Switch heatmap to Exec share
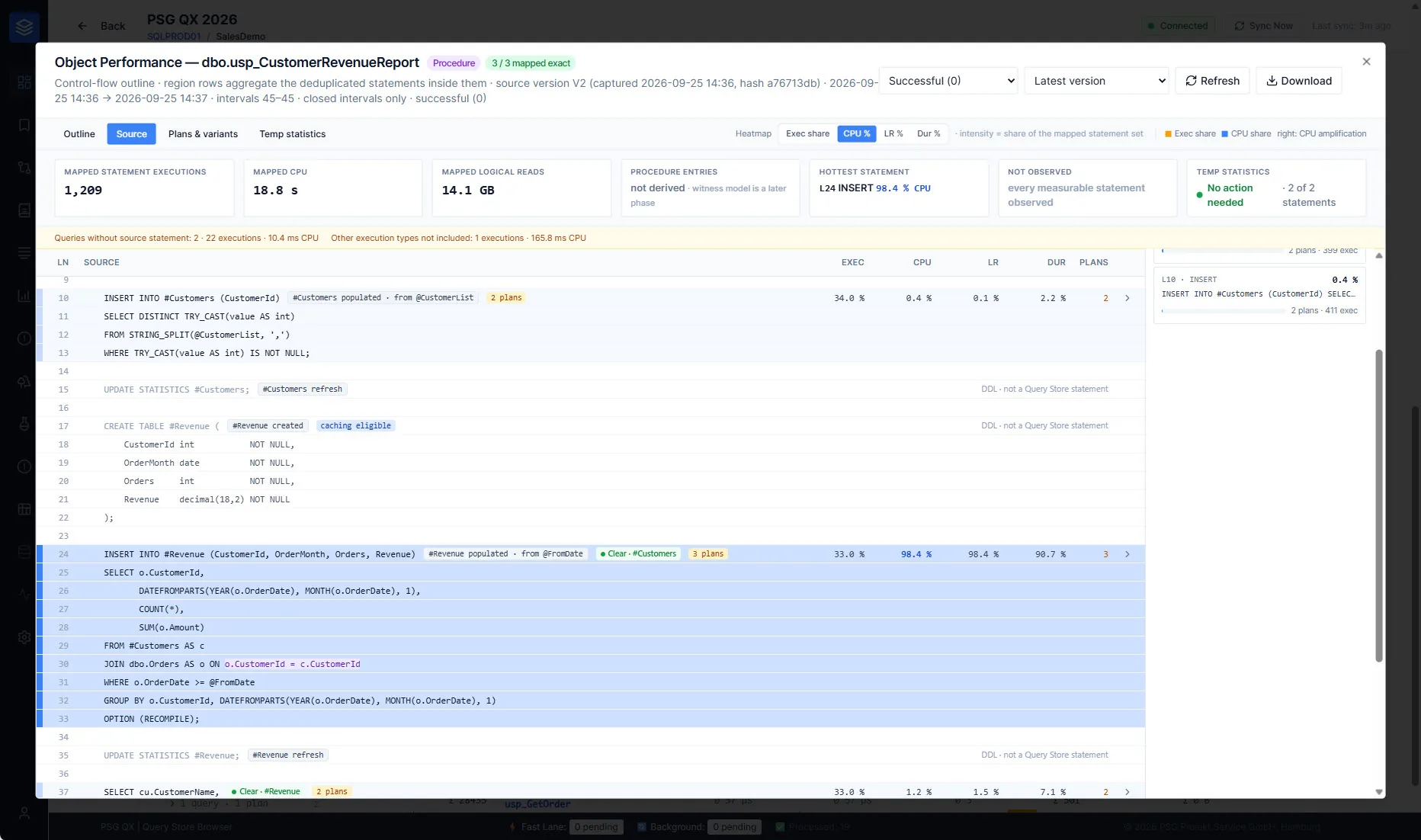The image size is (1421, 840). (807, 133)
